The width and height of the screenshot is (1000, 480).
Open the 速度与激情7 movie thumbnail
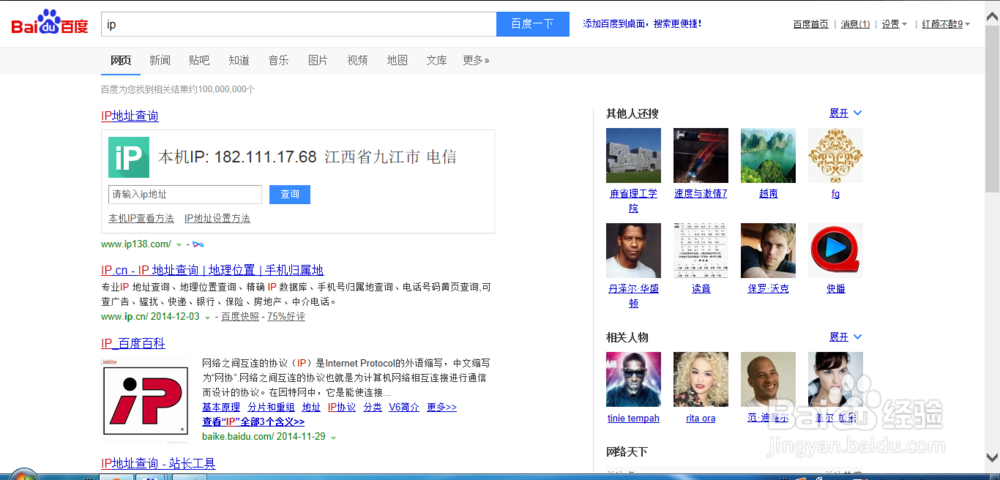click(701, 156)
